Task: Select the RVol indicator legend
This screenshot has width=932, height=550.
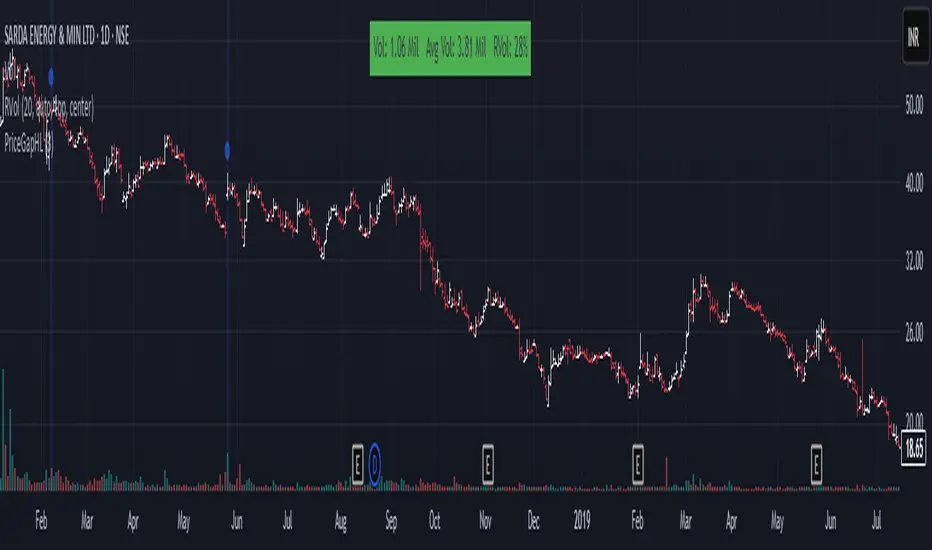Action: (49, 108)
